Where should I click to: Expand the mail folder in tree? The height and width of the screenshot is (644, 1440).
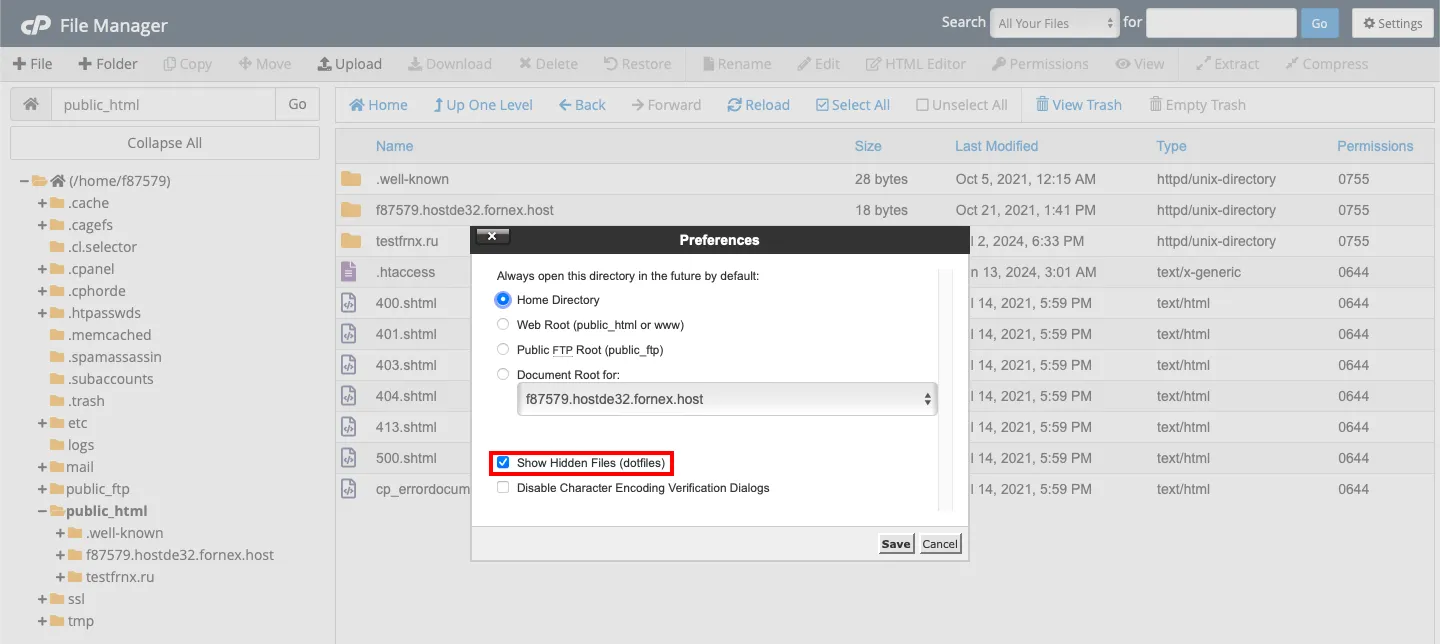point(43,467)
